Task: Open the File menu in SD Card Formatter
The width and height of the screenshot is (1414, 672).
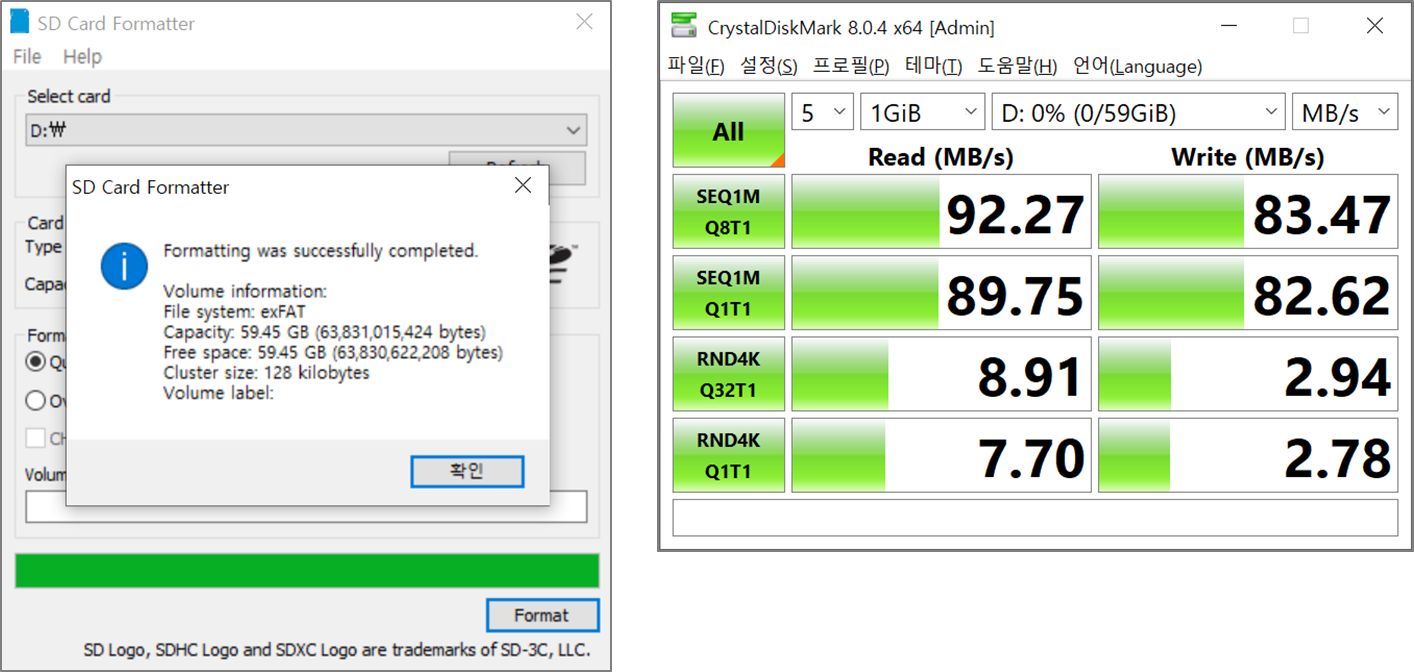Action: [27, 57]
